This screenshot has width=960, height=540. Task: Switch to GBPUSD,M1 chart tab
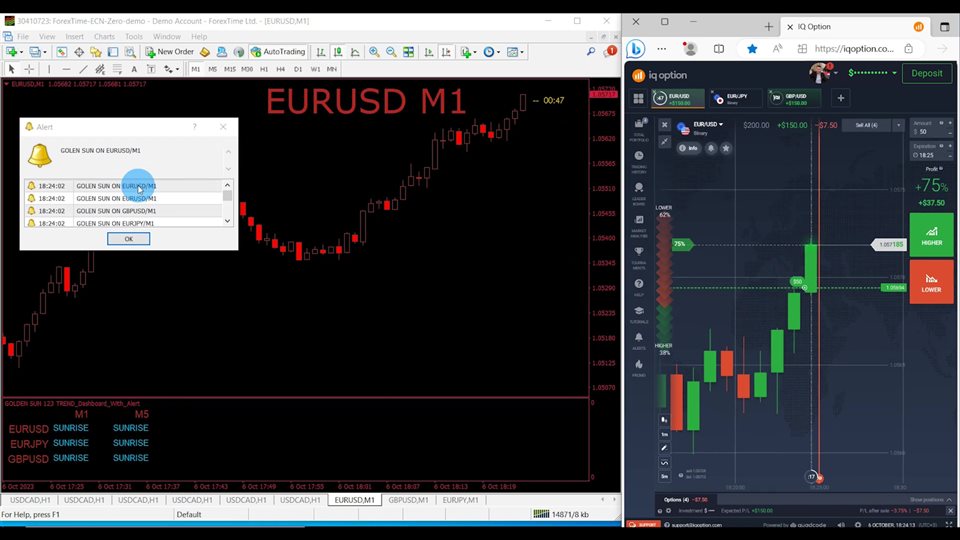point(408,500)
